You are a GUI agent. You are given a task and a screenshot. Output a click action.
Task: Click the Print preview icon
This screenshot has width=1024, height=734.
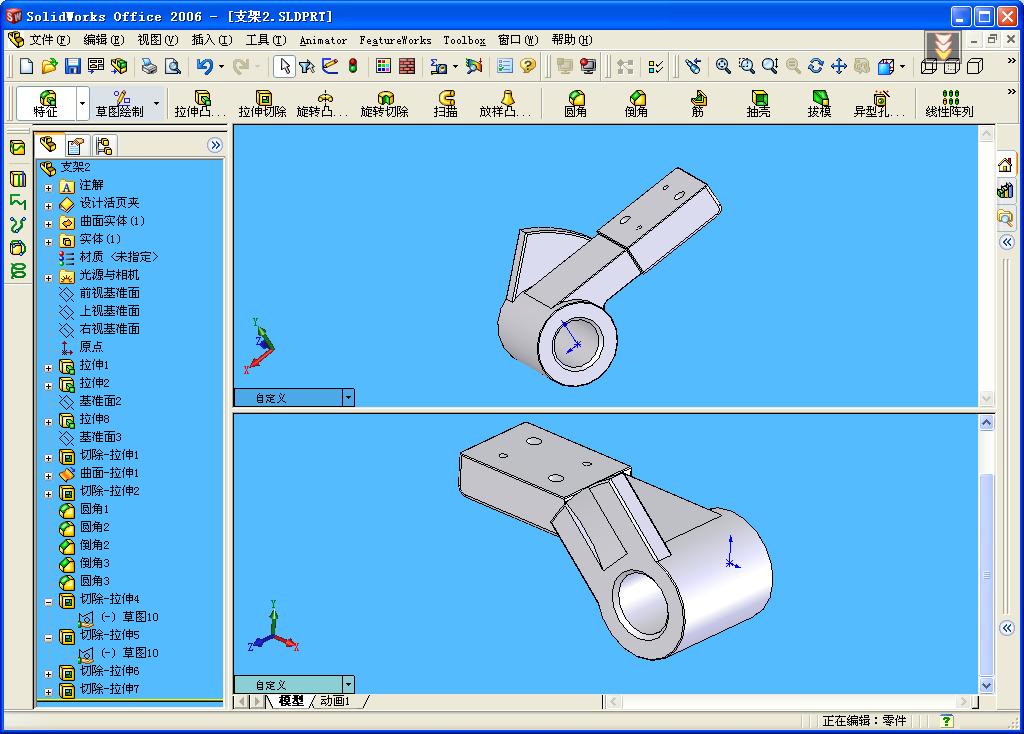[x=172, y=66]
